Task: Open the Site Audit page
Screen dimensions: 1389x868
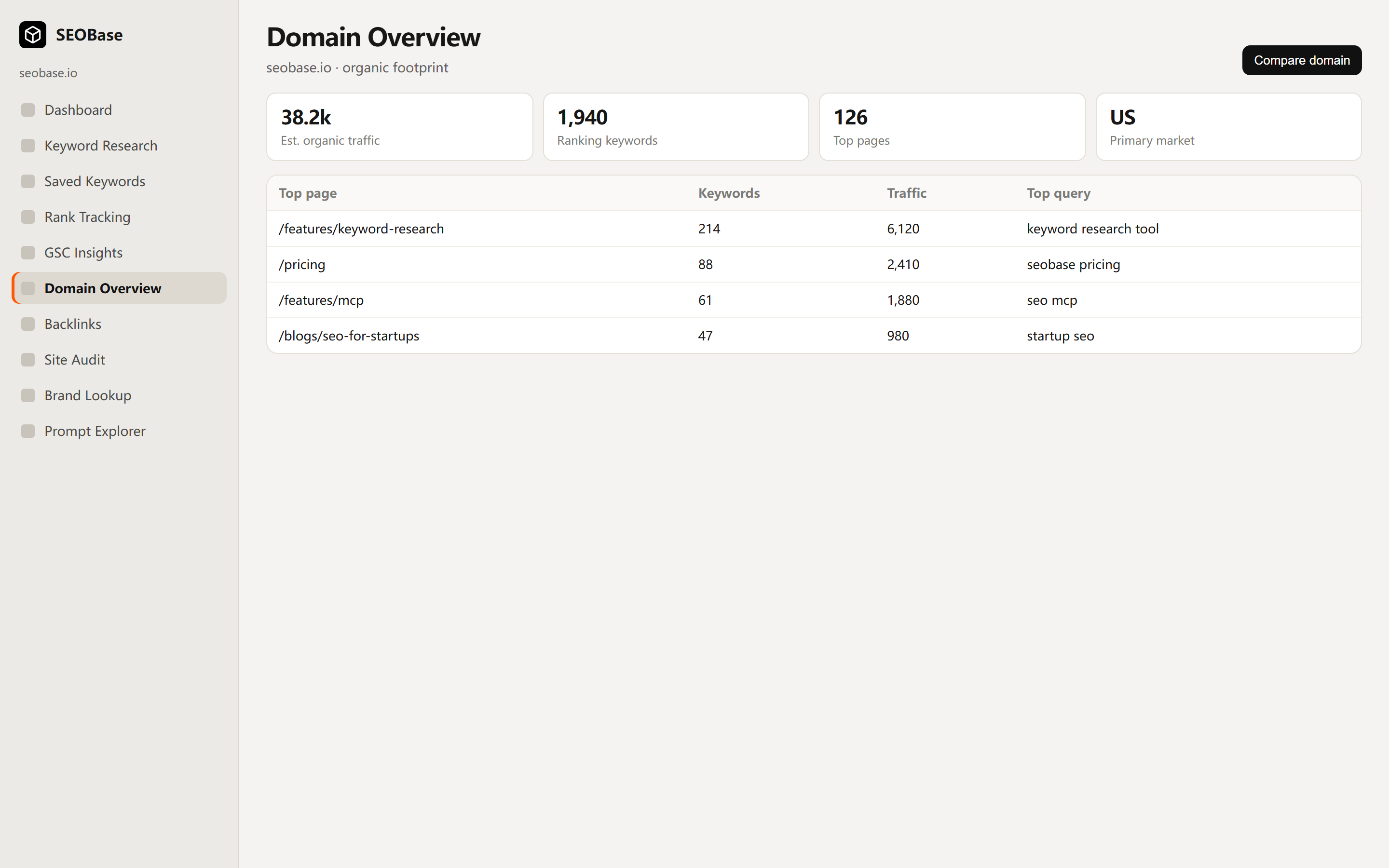Action: 119,359
